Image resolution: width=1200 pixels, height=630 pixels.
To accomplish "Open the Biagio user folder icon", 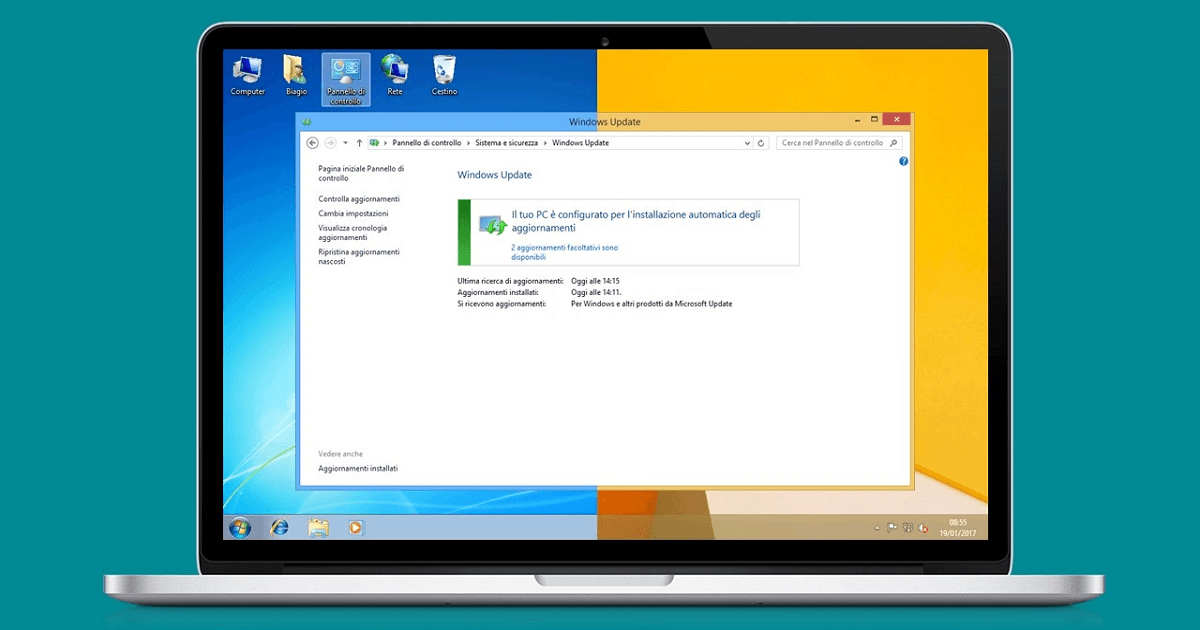I will (296, 76).
